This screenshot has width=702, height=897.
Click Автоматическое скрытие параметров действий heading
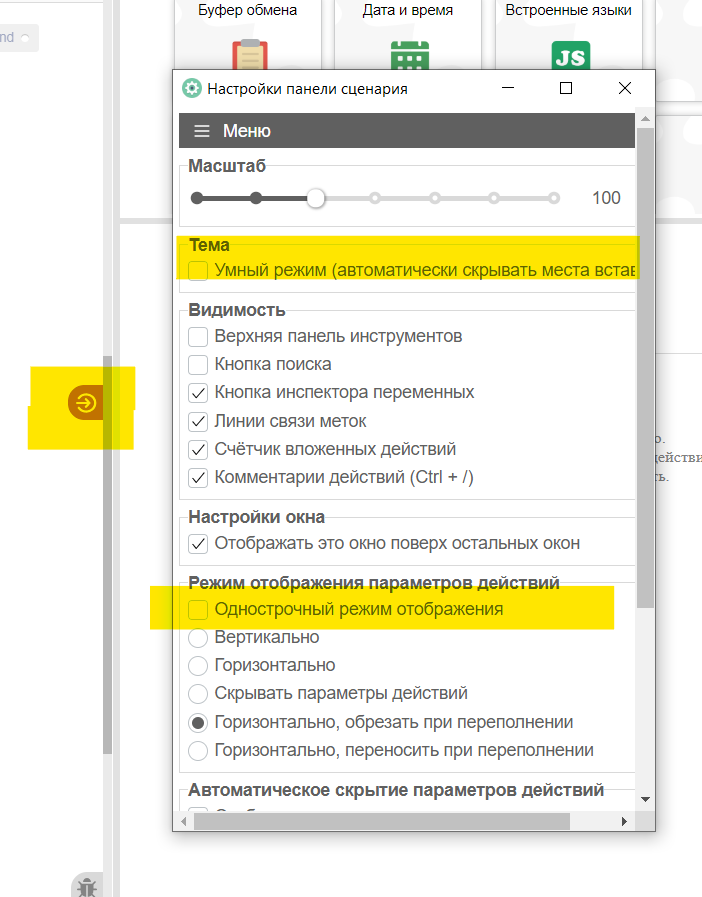click(x=396, y=790)
